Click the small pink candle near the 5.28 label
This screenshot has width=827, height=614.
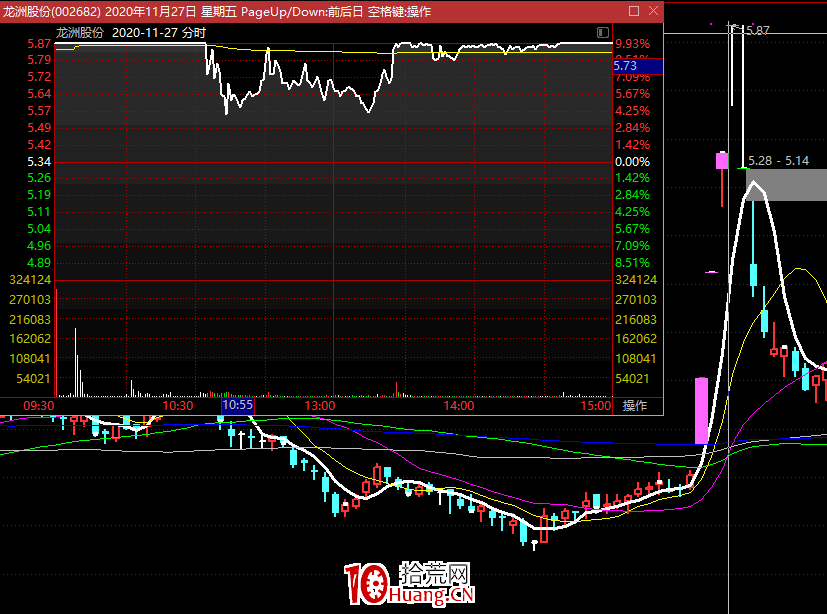722,160
